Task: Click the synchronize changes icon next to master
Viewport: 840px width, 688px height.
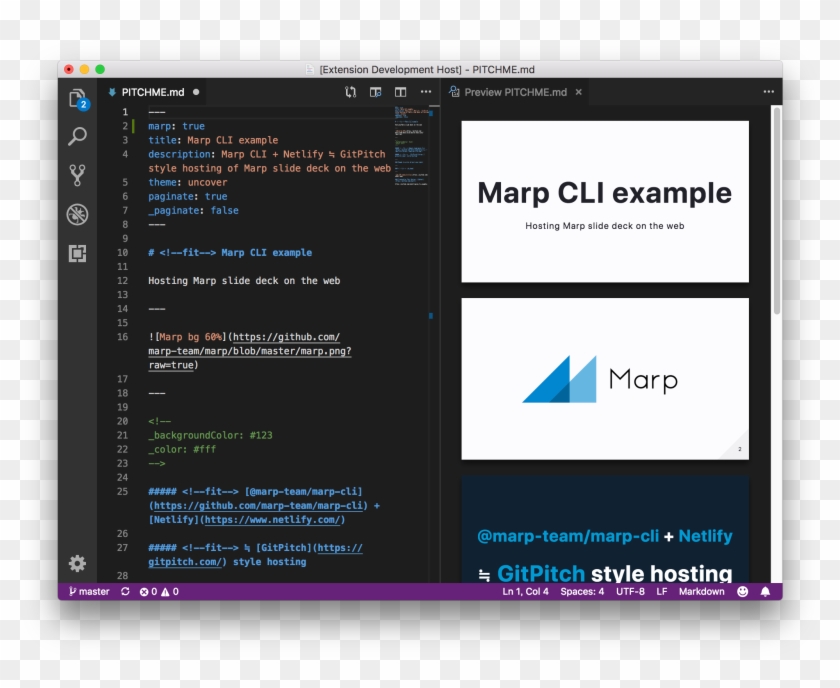Action: (123, 591)
